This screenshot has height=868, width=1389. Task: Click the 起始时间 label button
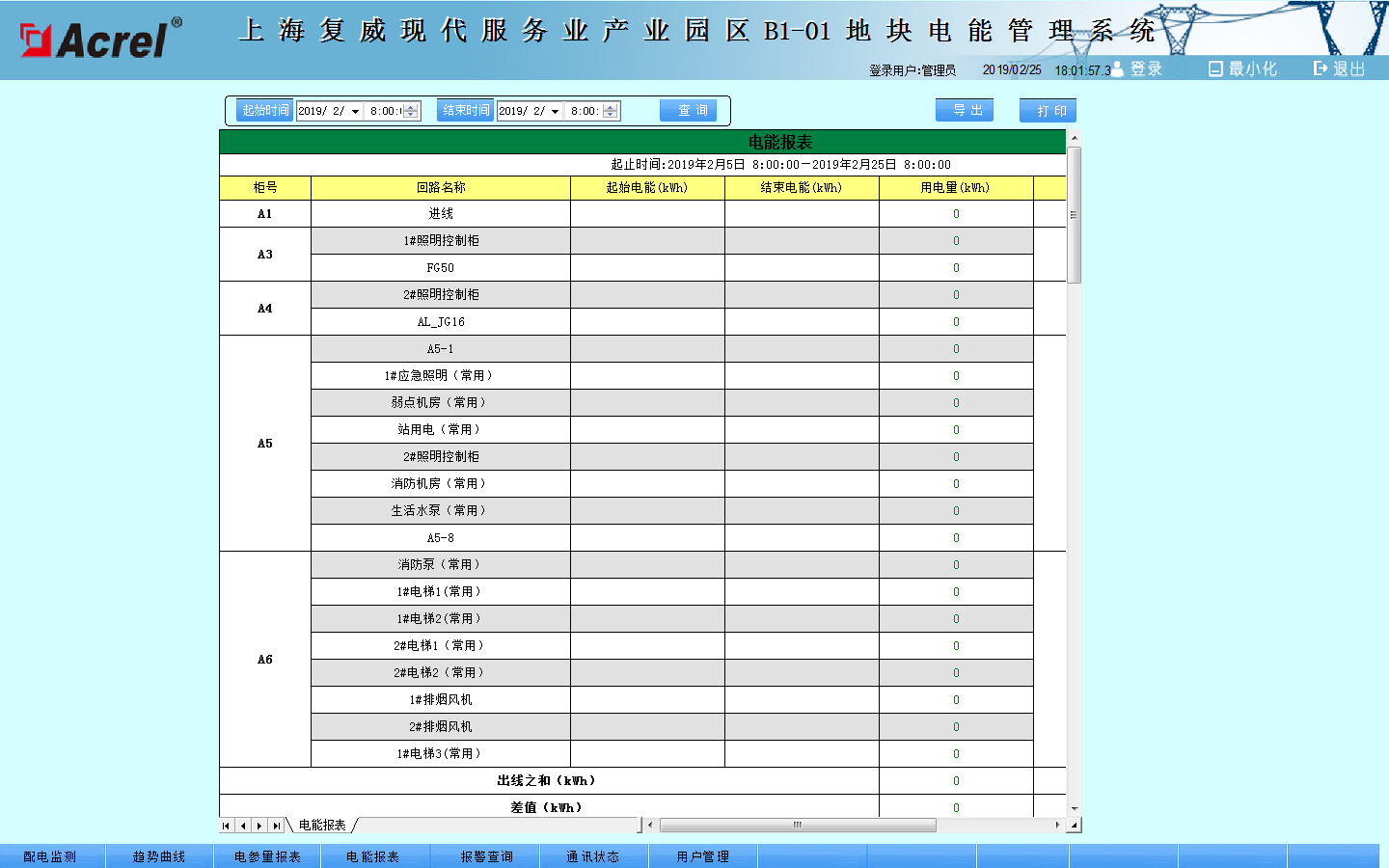point(265,110)
